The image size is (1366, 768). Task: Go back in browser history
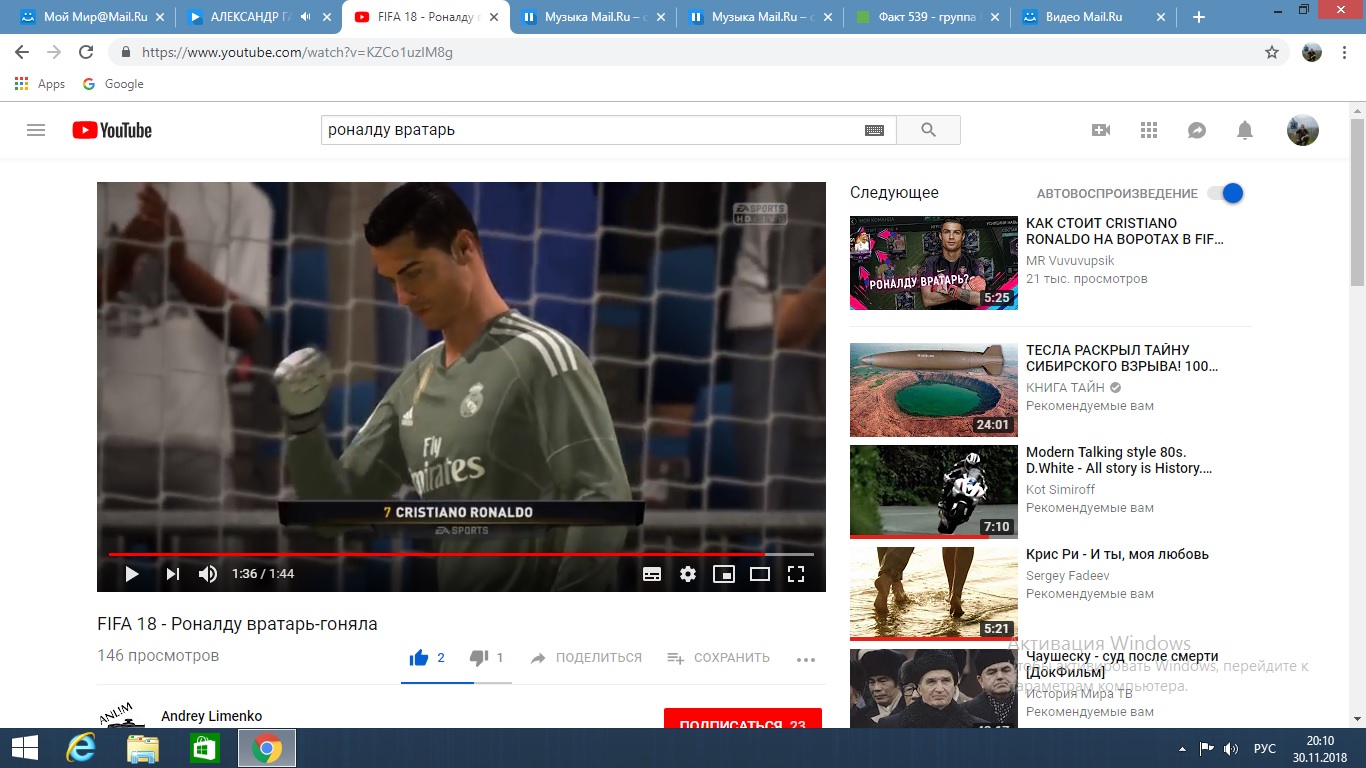click(21, 52)
